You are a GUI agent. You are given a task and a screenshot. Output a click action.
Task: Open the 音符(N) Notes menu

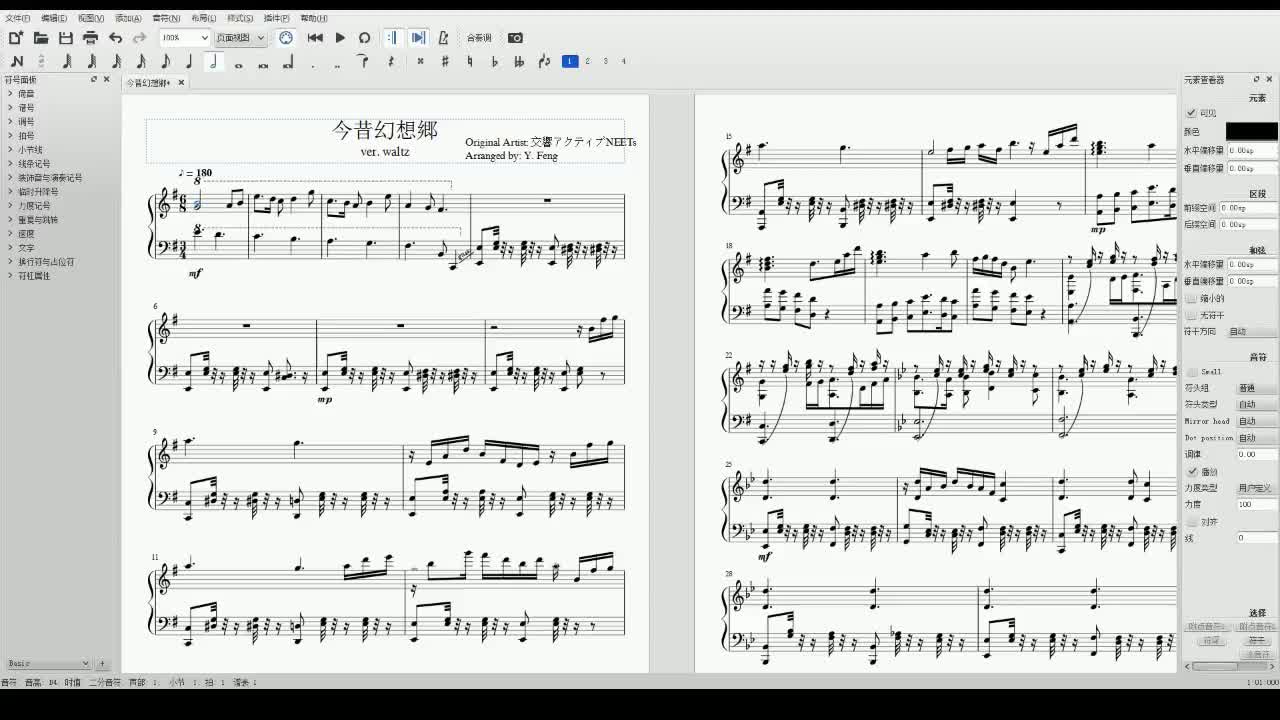point(166,18)
